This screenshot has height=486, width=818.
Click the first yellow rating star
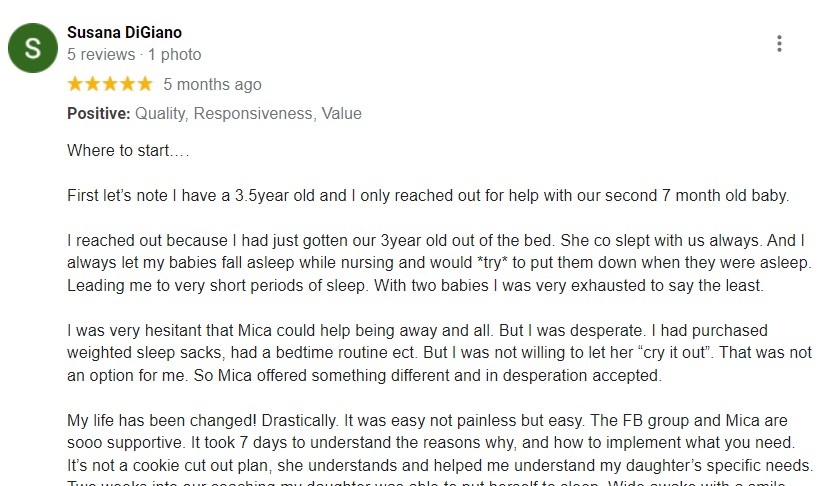click(x=76, y=84)
